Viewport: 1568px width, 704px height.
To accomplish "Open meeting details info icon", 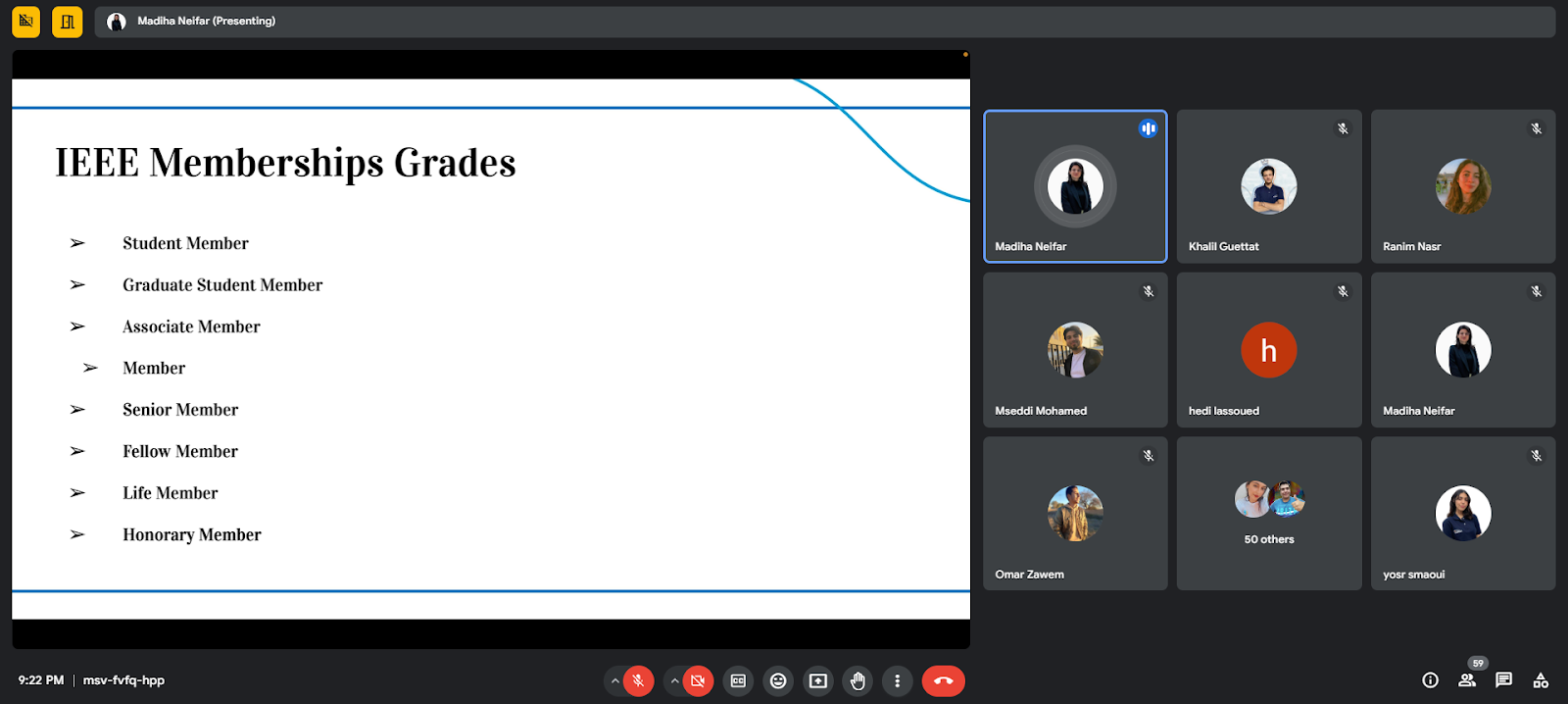I will pyautogui.click(x=1430, y=680).
